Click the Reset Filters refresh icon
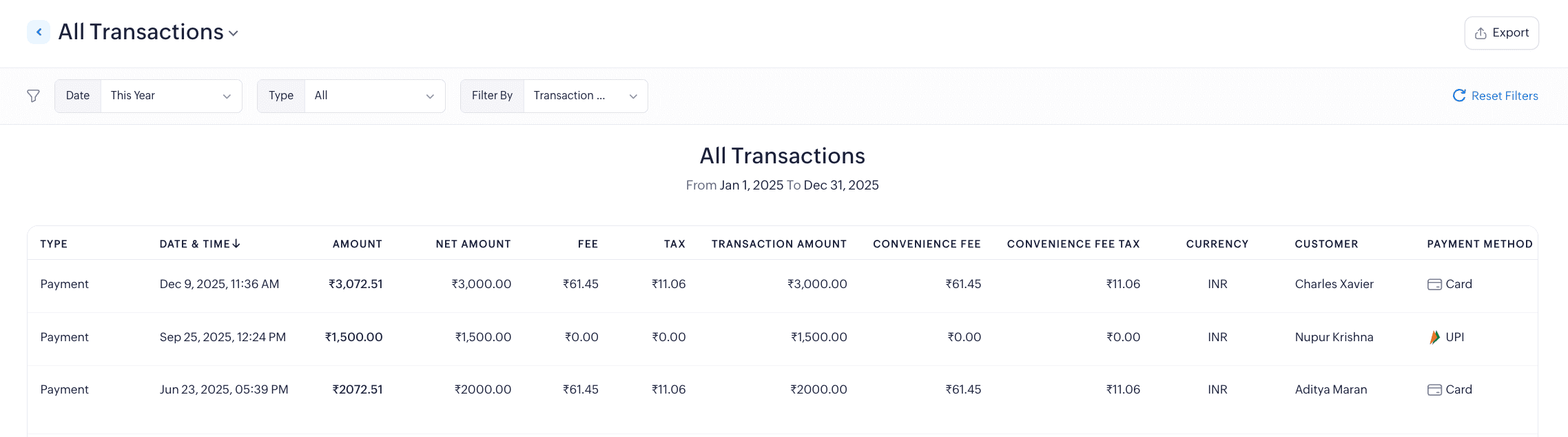Viewport: 1568px width, 437px height. point(1459,96)
